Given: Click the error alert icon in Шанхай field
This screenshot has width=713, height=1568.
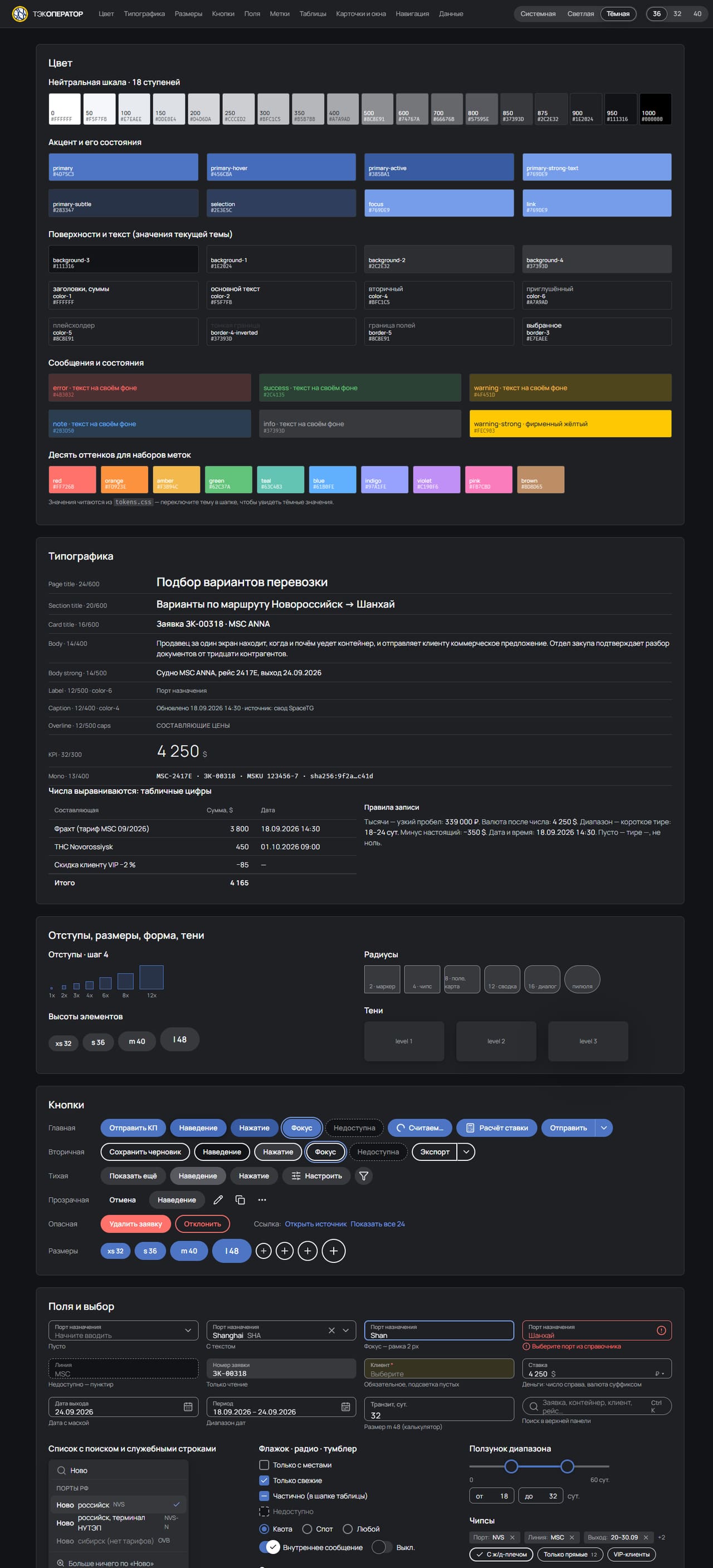Looking at the screenshot, I should [661, 1331].
